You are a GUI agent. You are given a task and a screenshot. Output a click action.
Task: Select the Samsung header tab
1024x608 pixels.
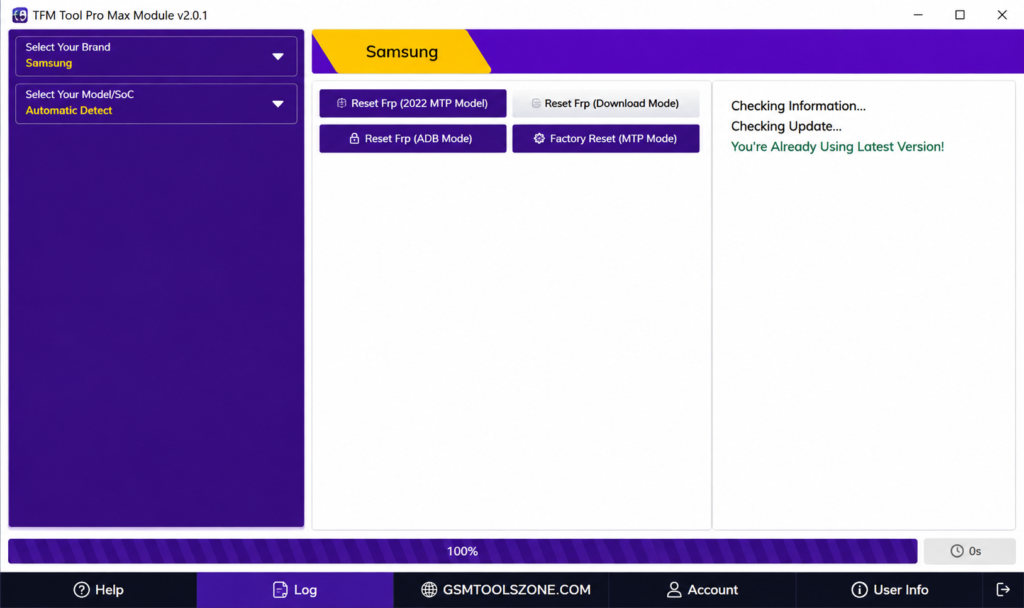tap(402, 52)
